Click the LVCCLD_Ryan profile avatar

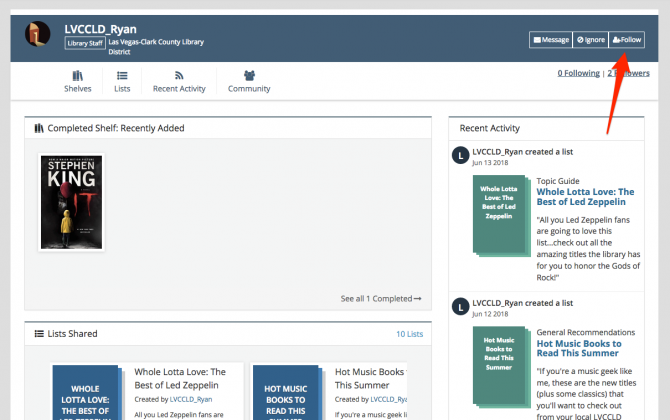pos(38,34)
